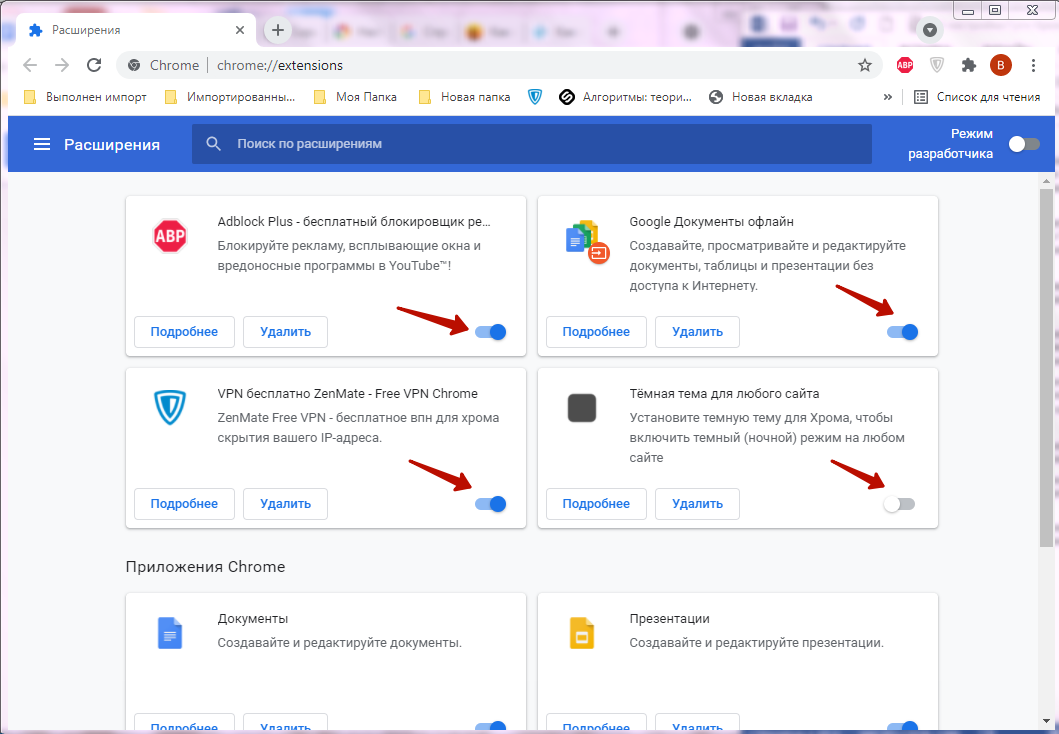Open the Выполнен импорт bookmark folder

click(x=85, y=97)
